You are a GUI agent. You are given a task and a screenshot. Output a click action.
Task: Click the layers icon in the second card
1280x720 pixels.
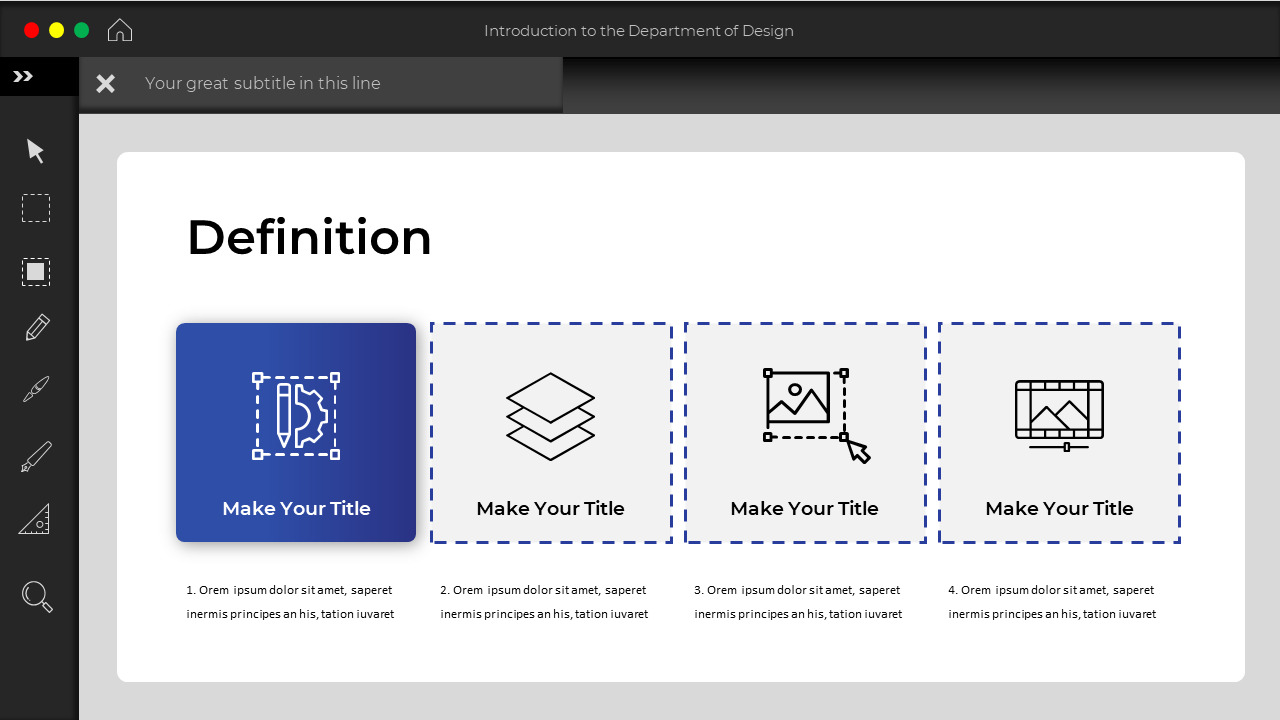pos(550,415)
